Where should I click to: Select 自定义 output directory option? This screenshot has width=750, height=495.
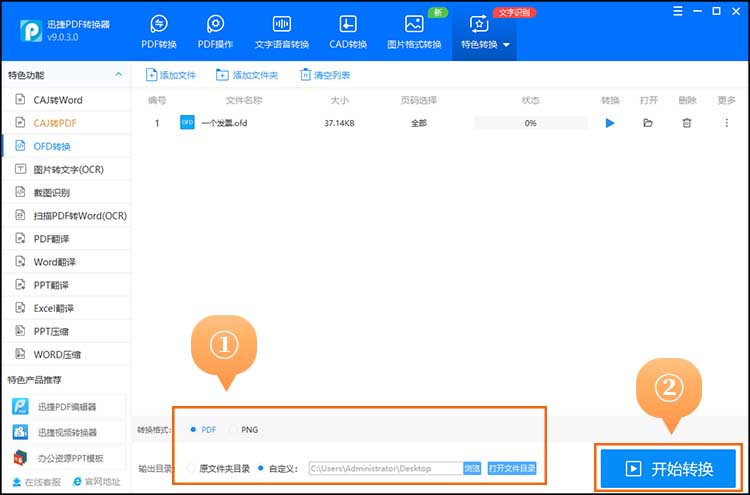277,468
